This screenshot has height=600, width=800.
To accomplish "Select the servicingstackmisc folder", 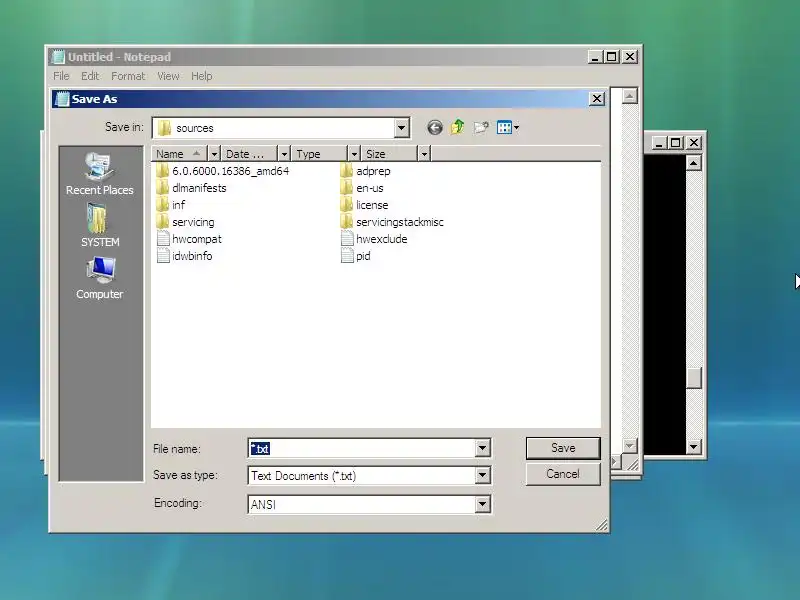I will pyautogui.click(x=392, y=222).
